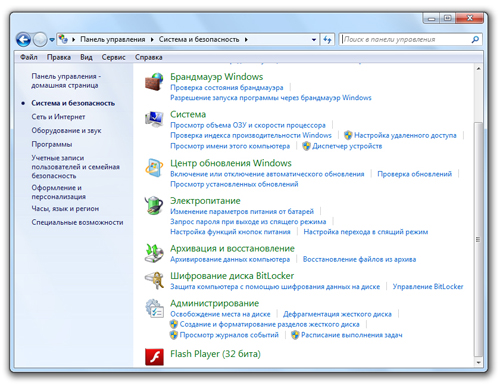Click Просмотр объема ОЗУ и скорости процессора

[248, 125]
